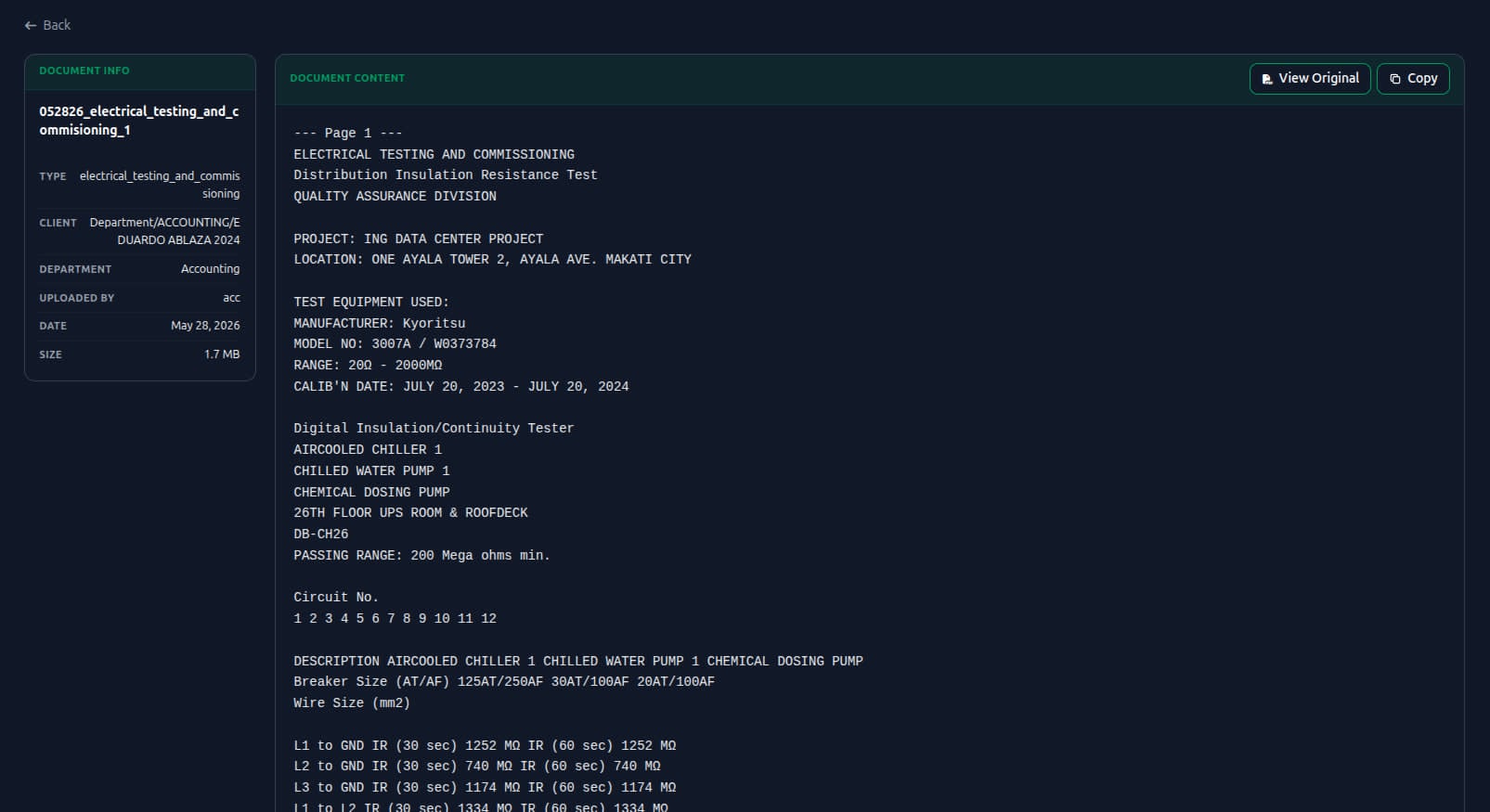Open the View Original button
This screenshot has height=812, width=1490.
tap(1309, 79)
